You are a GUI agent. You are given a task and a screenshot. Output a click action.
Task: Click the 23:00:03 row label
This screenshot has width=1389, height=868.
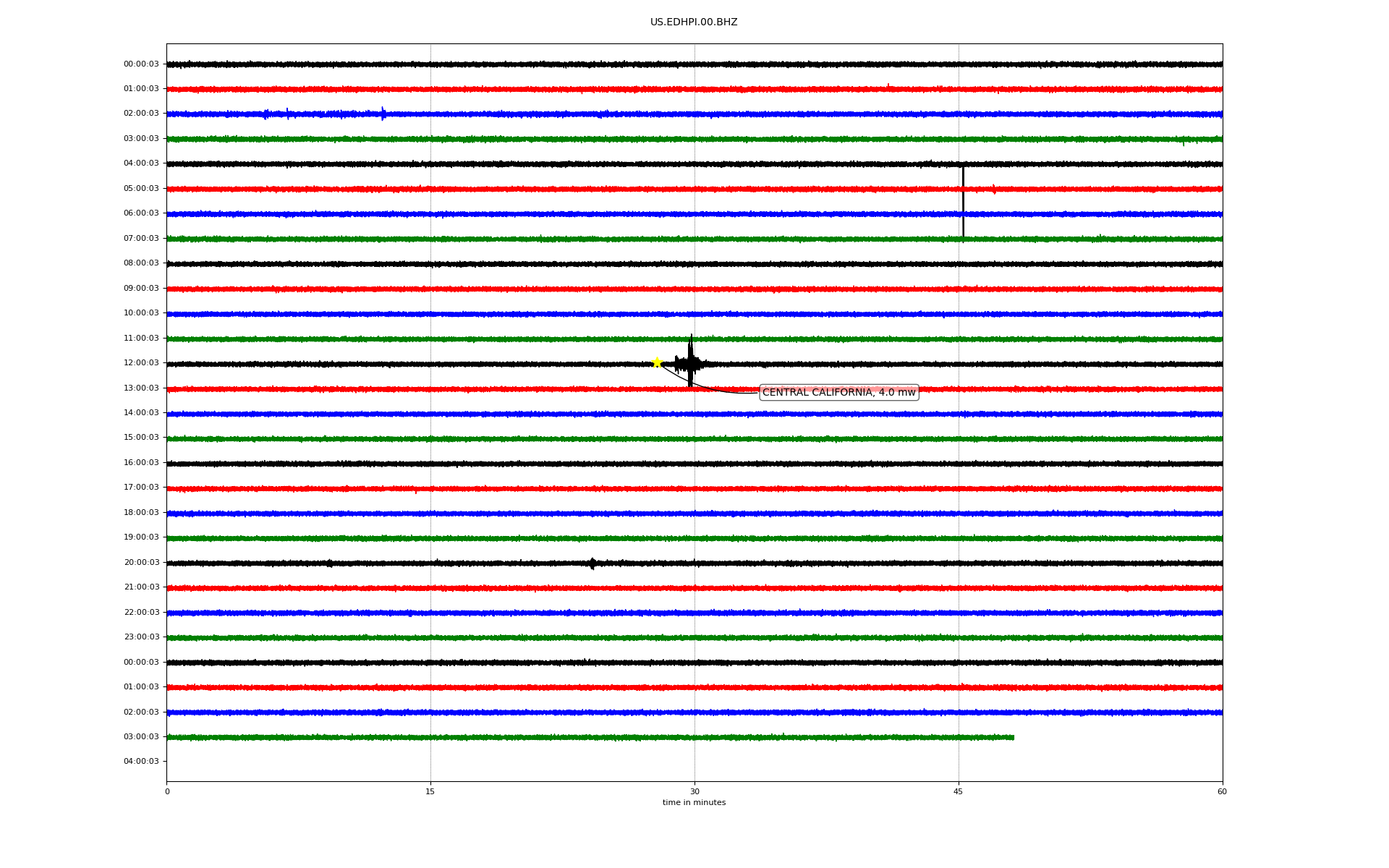pos(141,637)
